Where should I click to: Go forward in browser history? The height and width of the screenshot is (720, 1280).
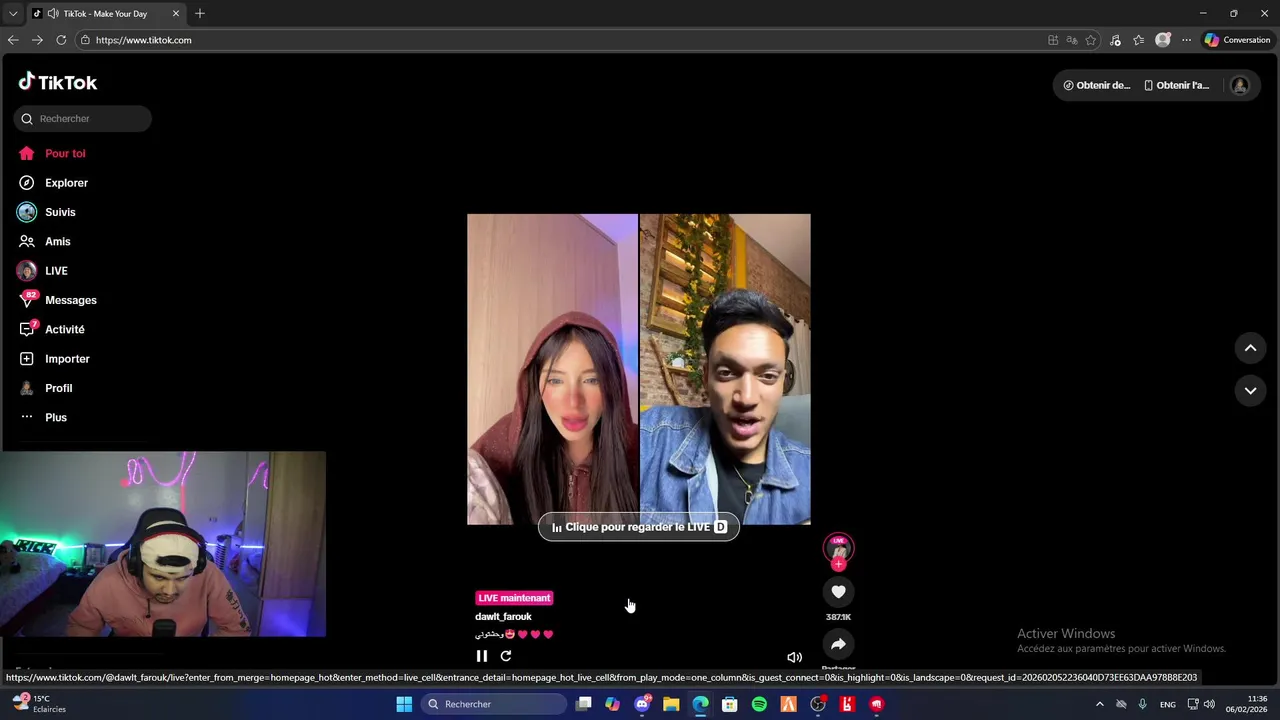pos(37,40)
